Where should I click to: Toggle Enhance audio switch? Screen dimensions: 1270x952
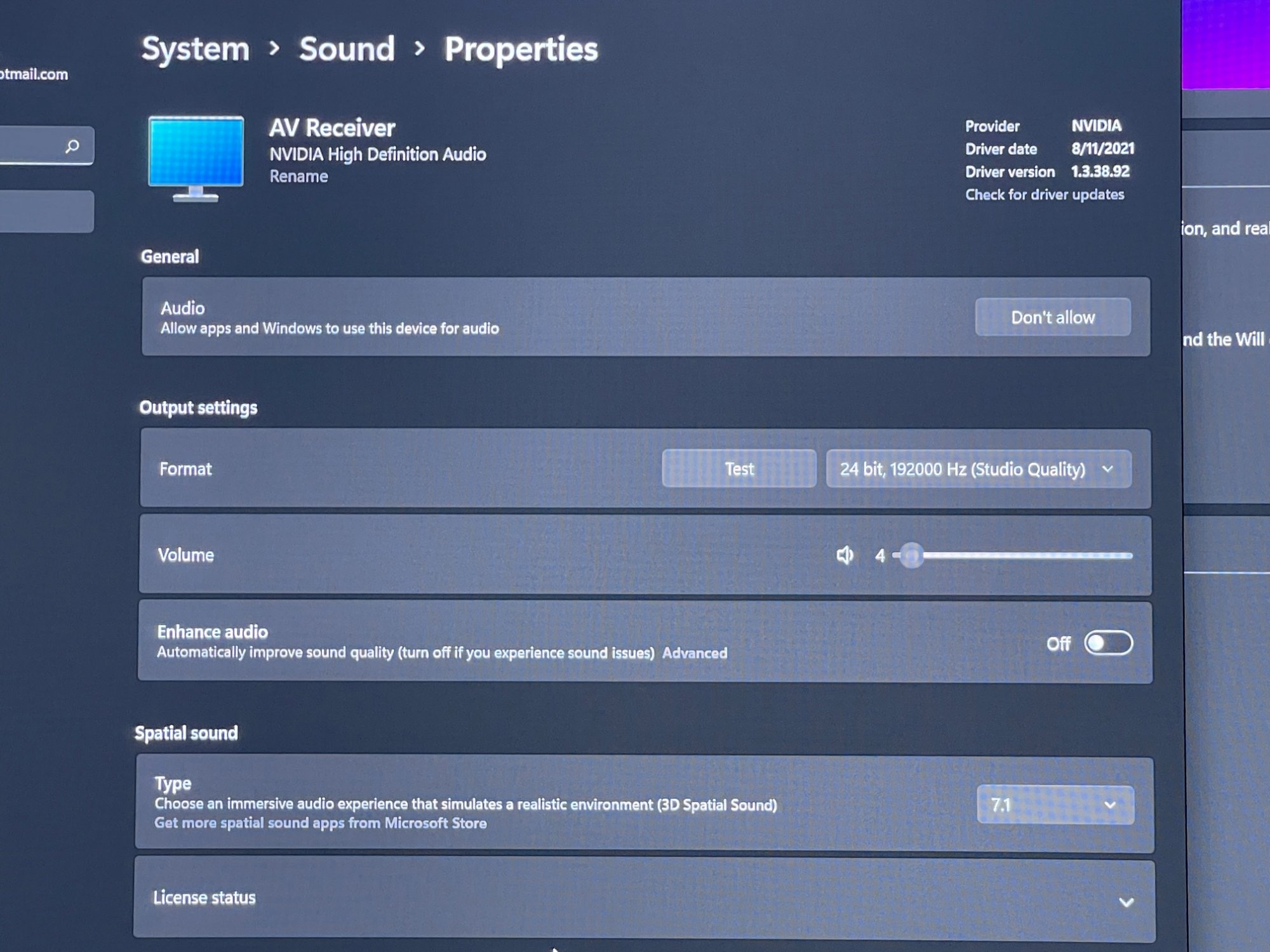click(x=1108, y=643)
